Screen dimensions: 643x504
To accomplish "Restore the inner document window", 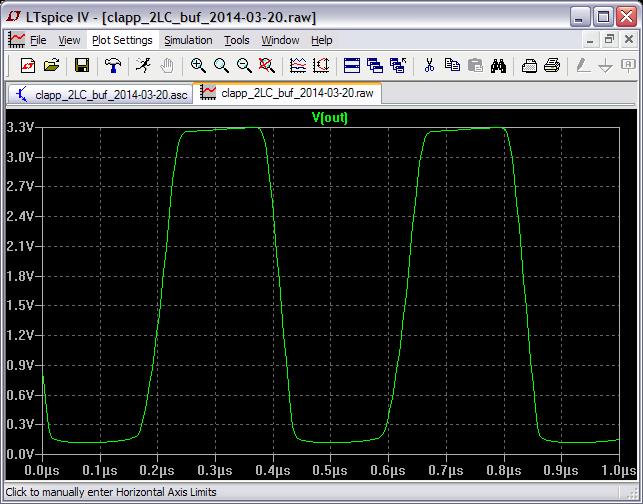I will tap(609, 40).
